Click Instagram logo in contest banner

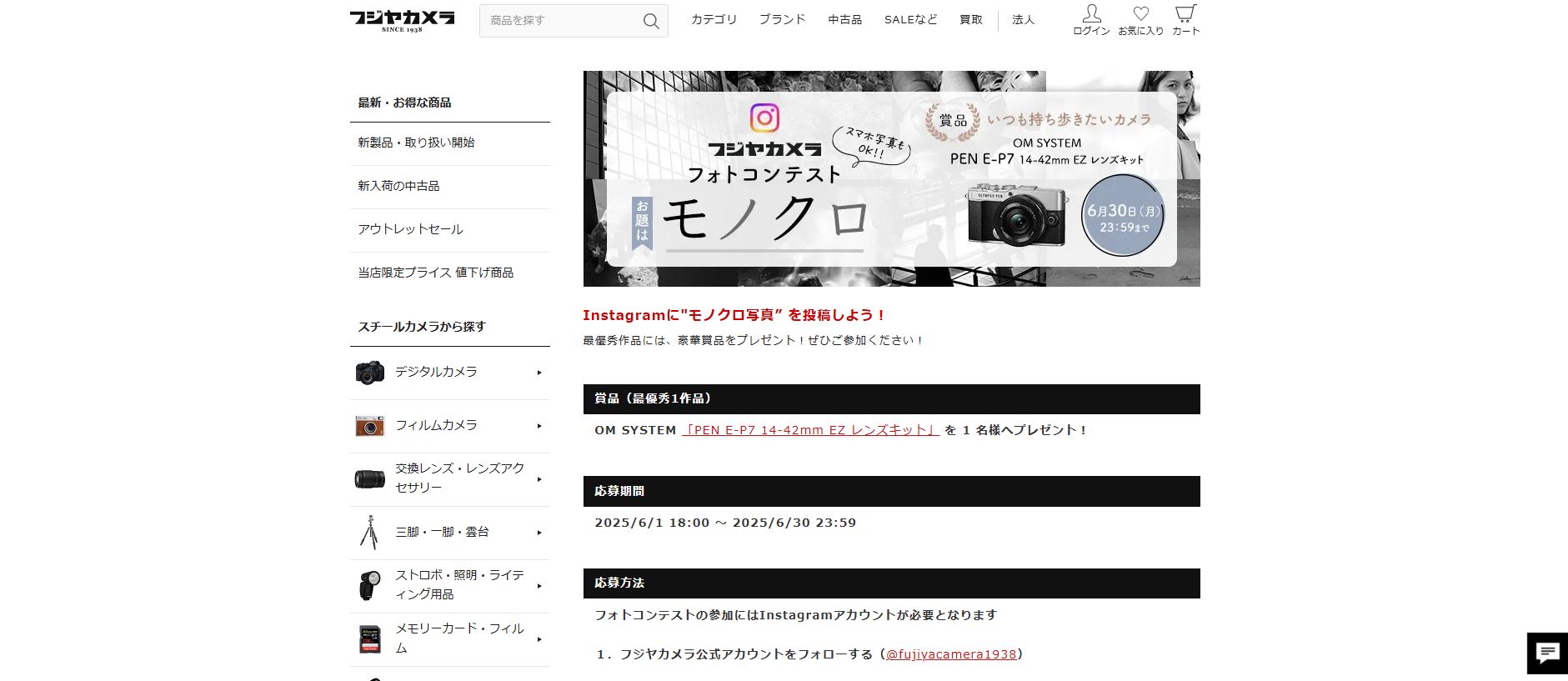coord(764,118)
